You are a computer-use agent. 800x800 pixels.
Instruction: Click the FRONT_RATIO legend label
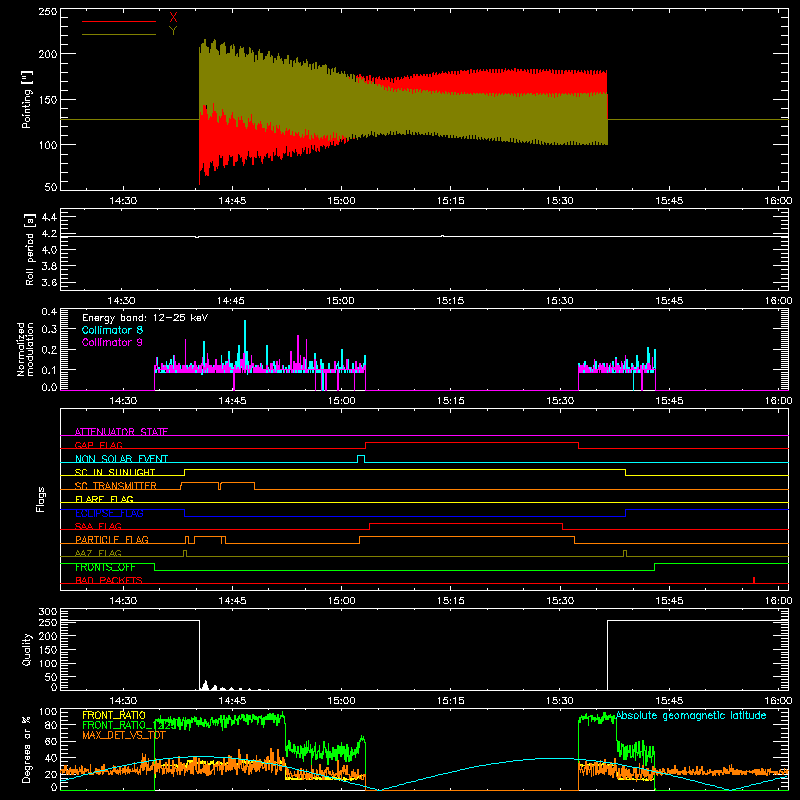click(x=114, y=715)
